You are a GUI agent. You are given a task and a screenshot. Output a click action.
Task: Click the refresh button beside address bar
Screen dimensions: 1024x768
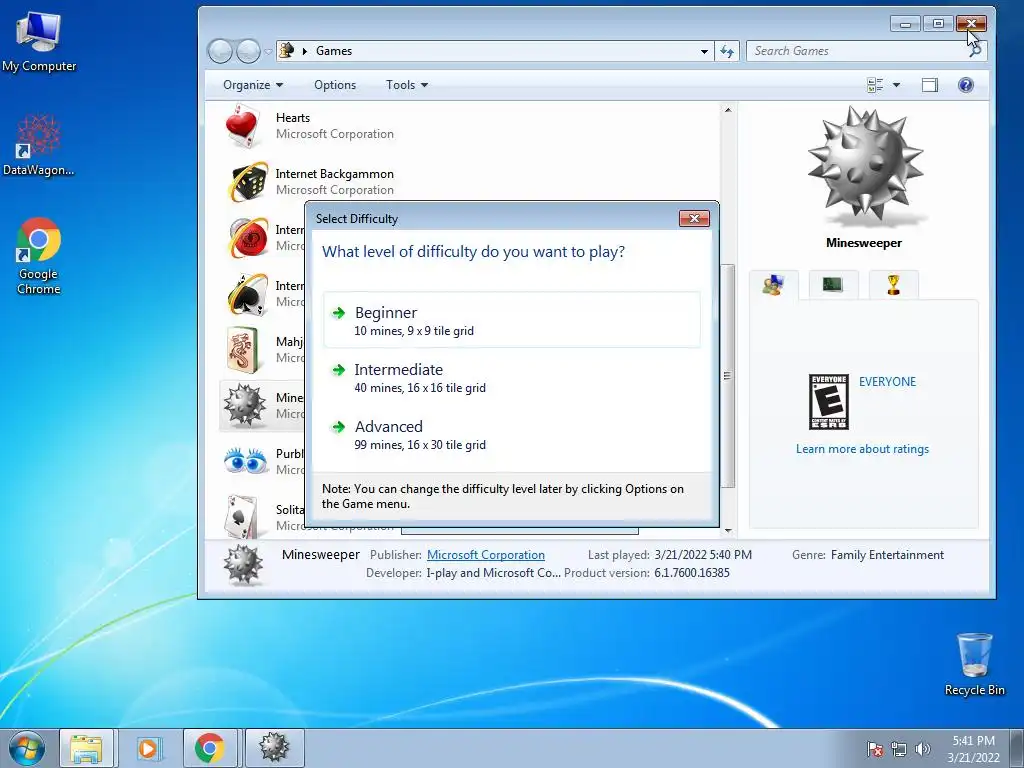(x=727, y=51)
